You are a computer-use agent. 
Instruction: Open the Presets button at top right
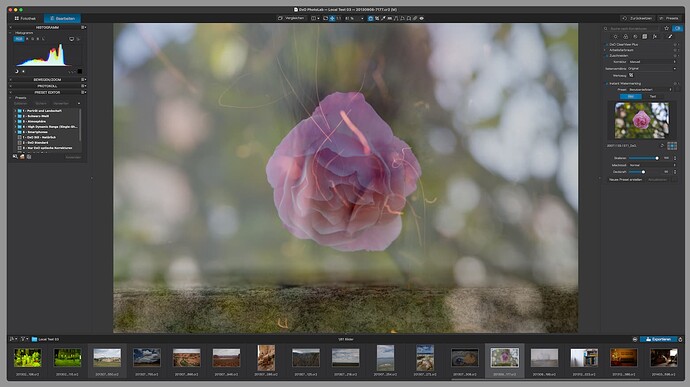click(669, 18)
